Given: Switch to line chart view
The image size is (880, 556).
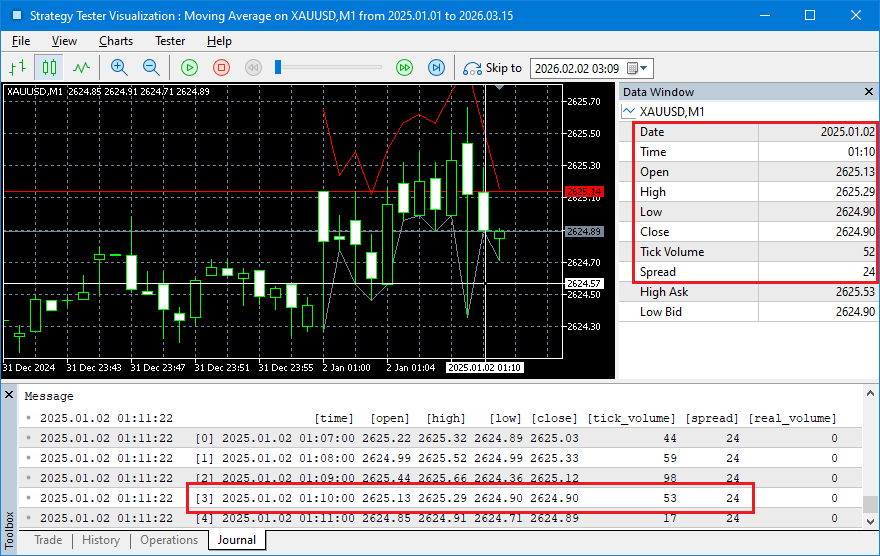Looking at the screenshot, I should 81,68.
